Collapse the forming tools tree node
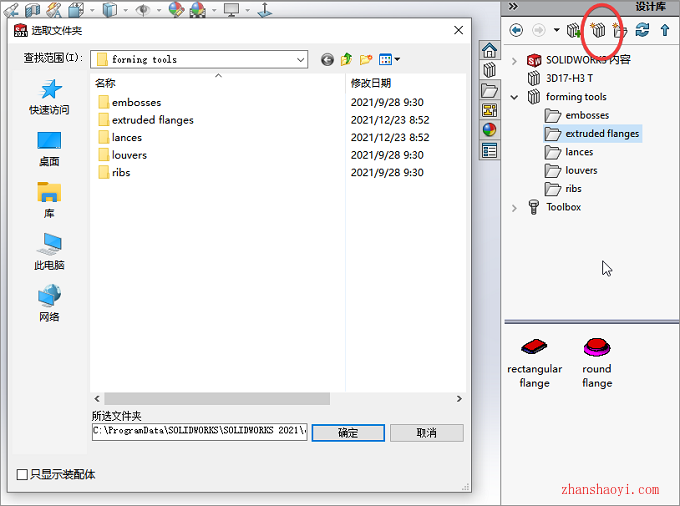This screenshot has height=506, width=680. click(x=514, y=97)
